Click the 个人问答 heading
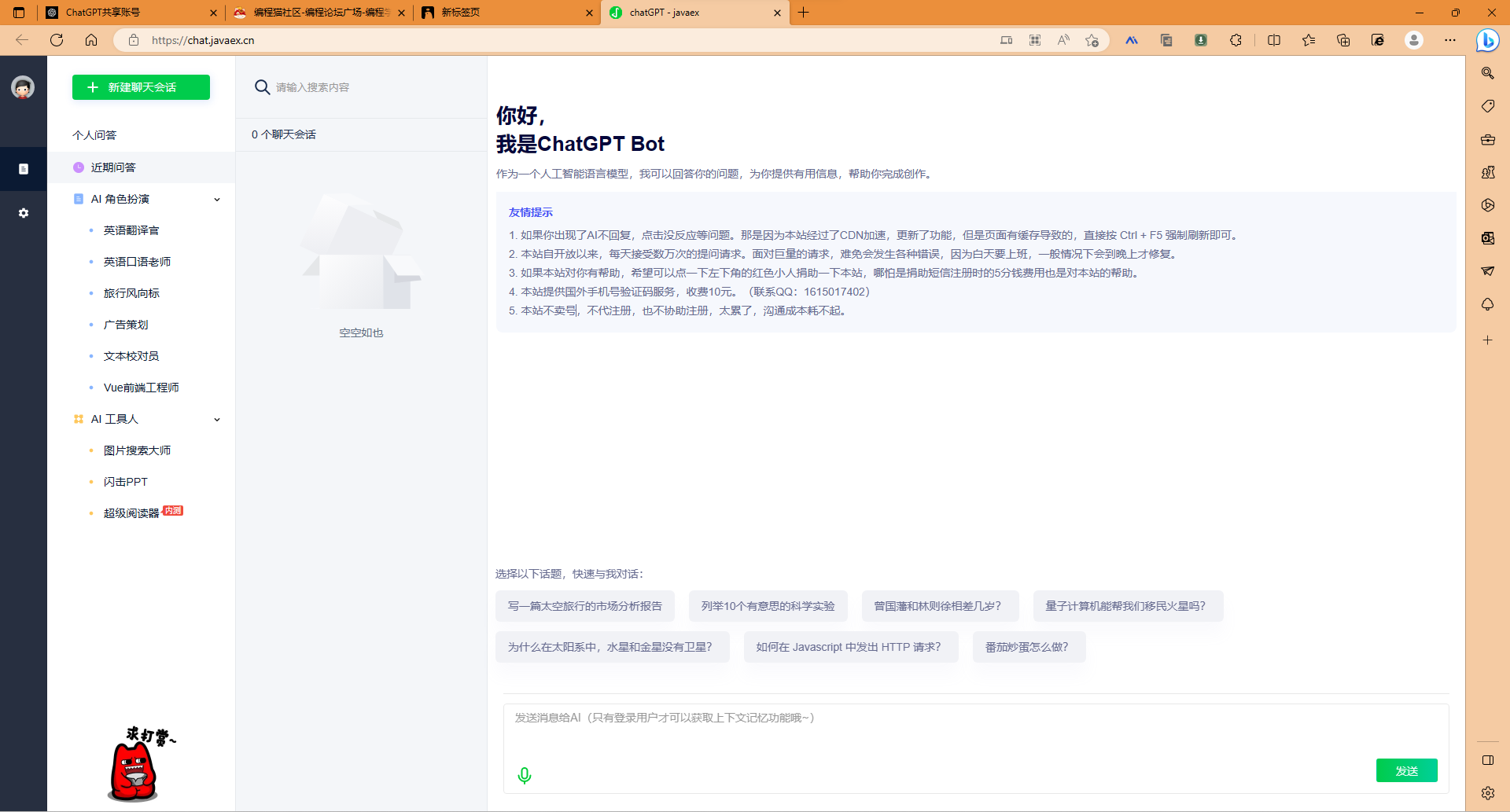 [x=94, y=135]
